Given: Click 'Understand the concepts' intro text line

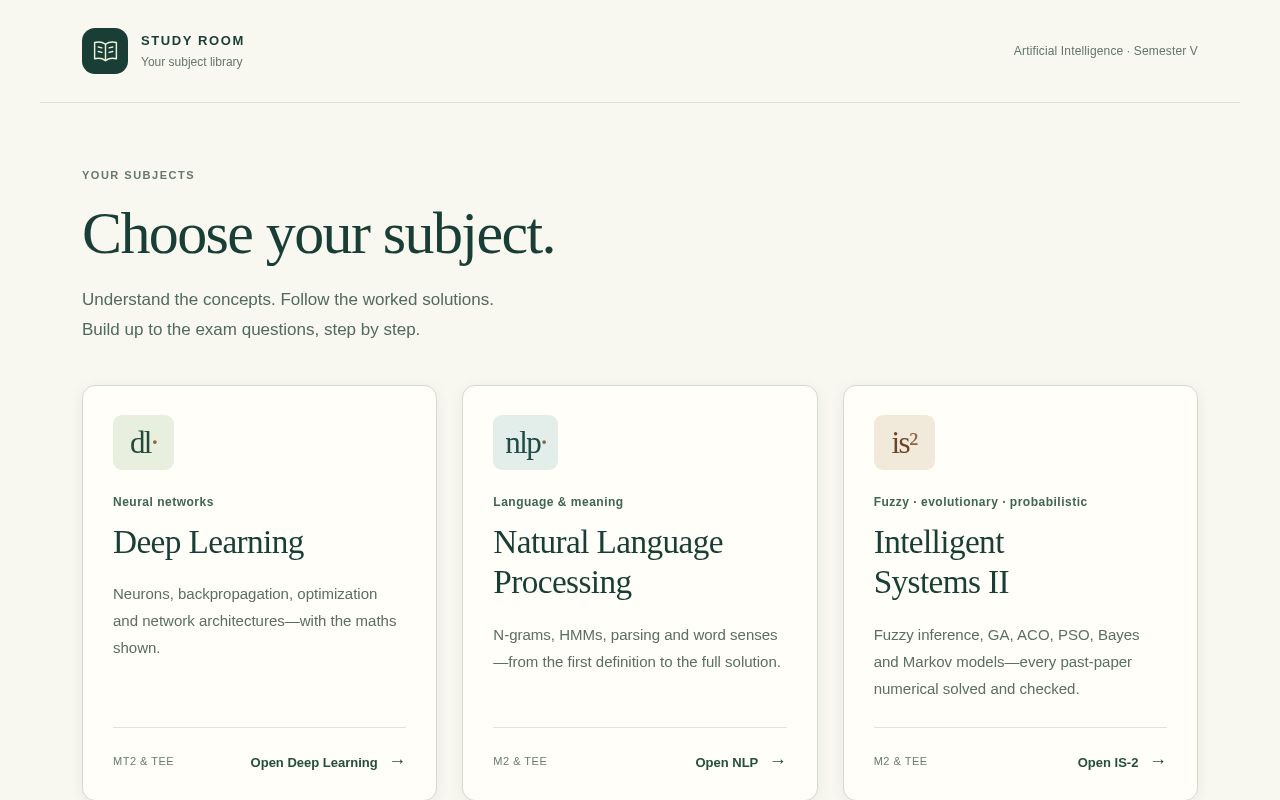Looking at the screenshot, I should (x=288, y=300).
